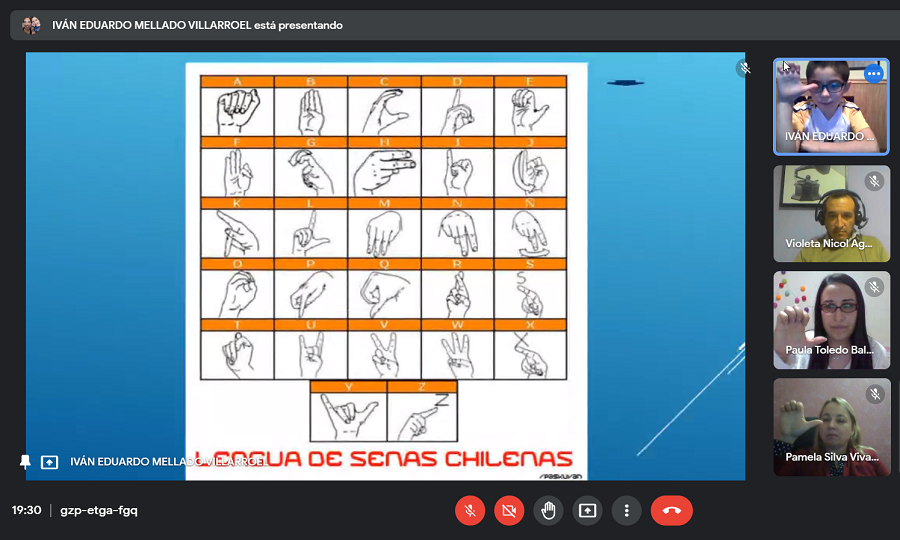900x540 pixels.
Task: Leave the call with the red hang-up button
Action: coord(672,510)
